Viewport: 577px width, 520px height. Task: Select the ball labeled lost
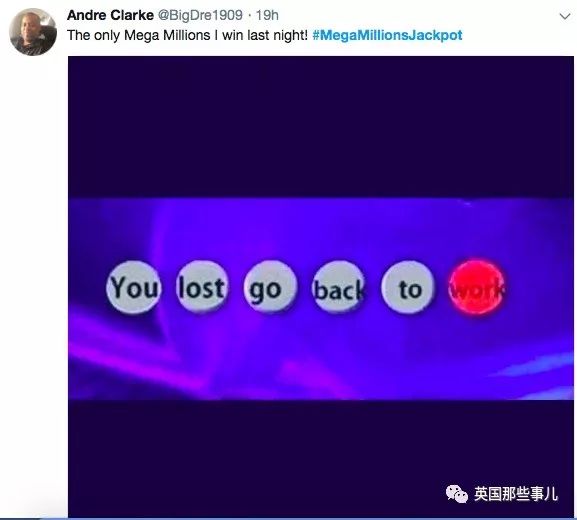click(202, 287)
